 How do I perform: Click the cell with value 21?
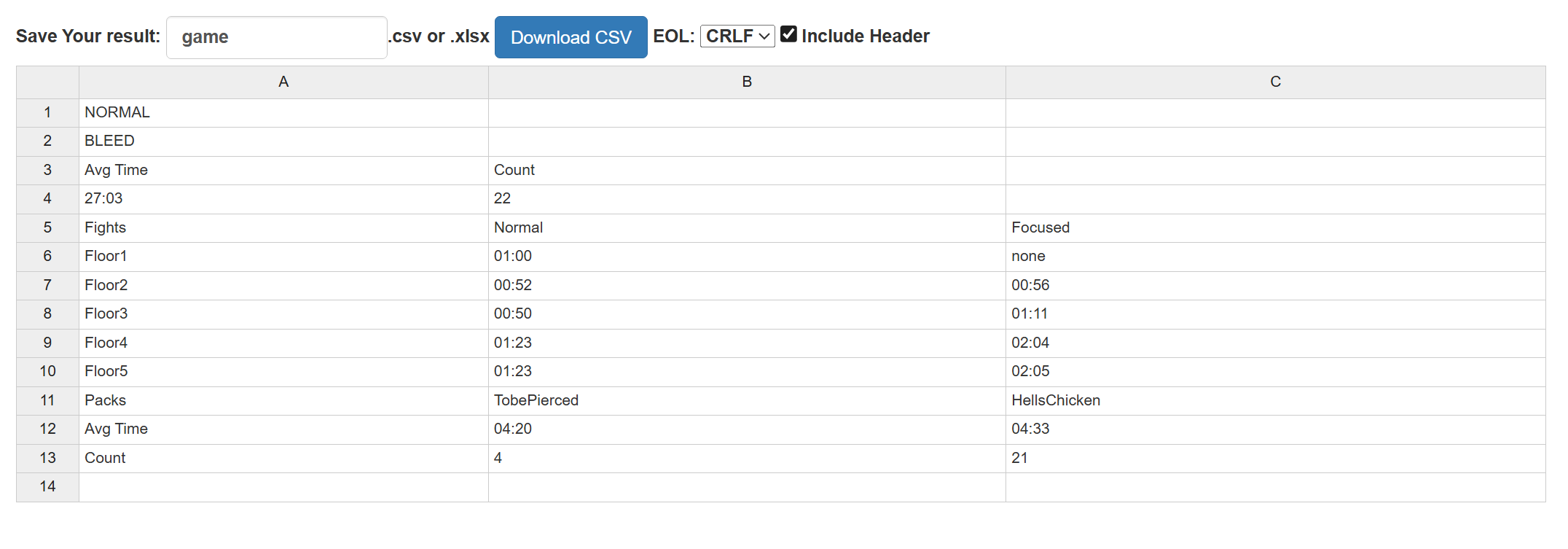tap(1275, 459)
